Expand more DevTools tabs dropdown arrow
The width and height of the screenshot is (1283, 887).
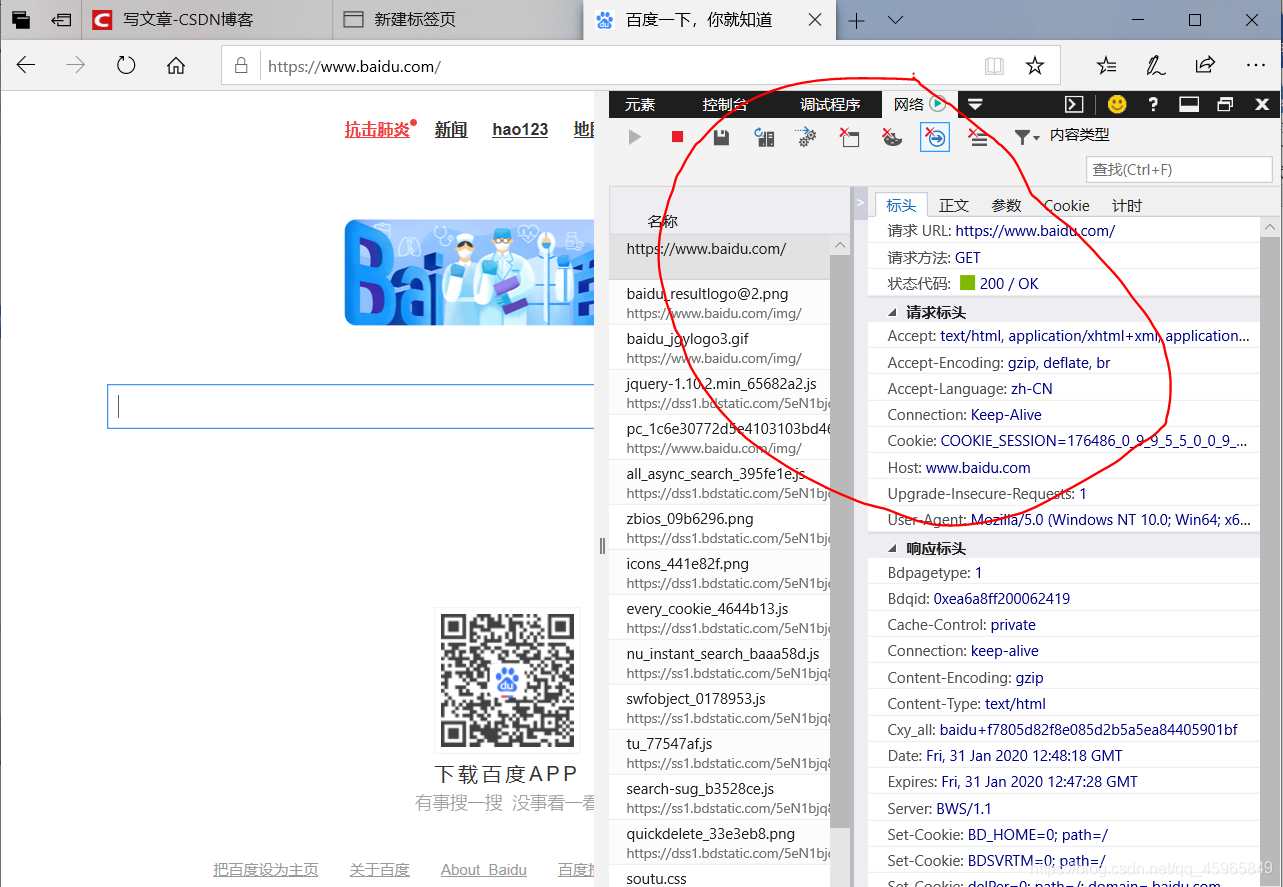[975, 104]
